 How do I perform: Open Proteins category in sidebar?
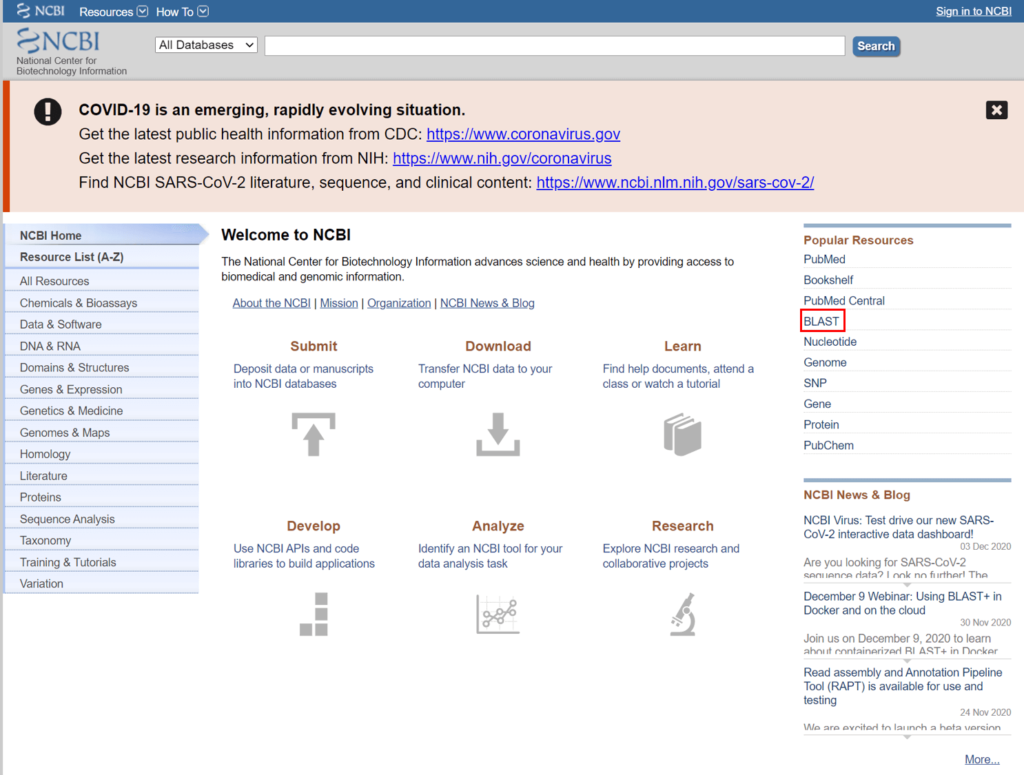102,497
